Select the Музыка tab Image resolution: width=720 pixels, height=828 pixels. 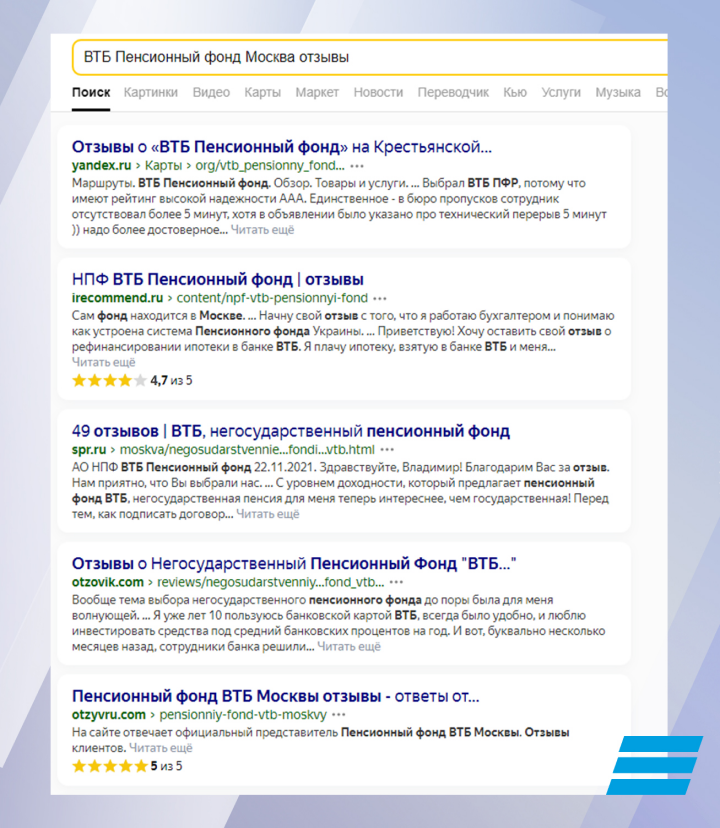point(618,92)
